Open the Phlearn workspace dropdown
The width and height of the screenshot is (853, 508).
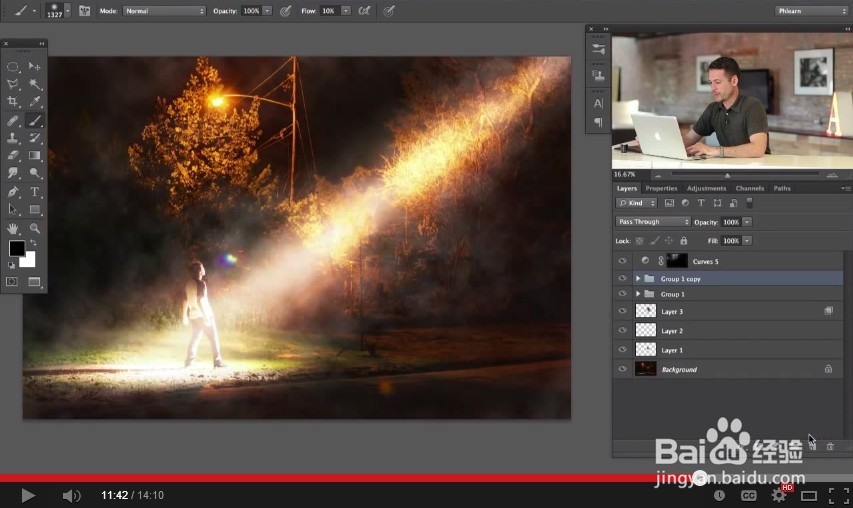click(x=811, y=11)
